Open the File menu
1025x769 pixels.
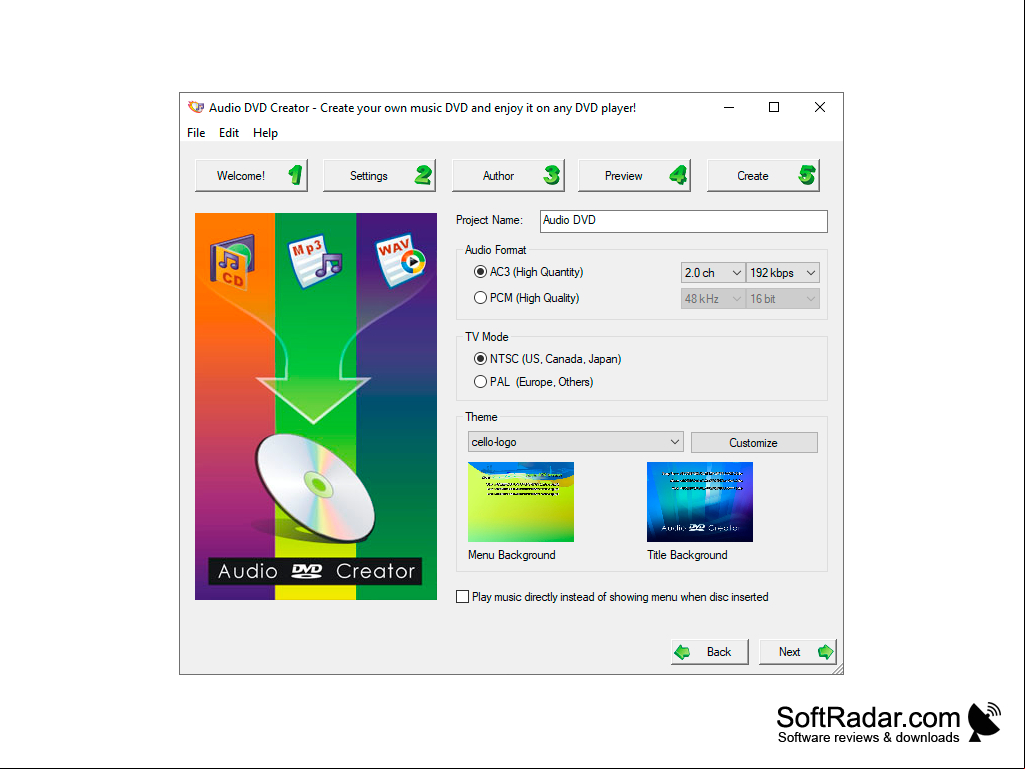tap(196, 133)
